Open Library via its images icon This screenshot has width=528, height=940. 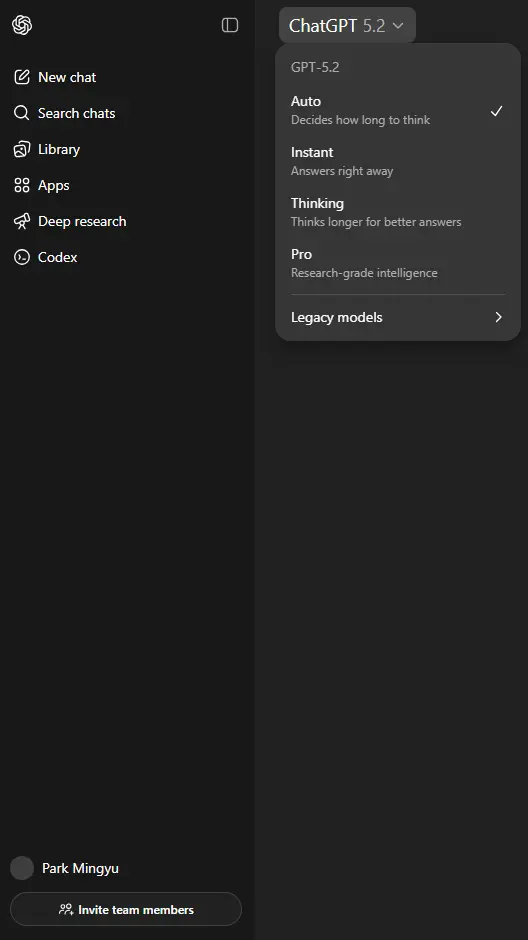[x=22, y=149]
